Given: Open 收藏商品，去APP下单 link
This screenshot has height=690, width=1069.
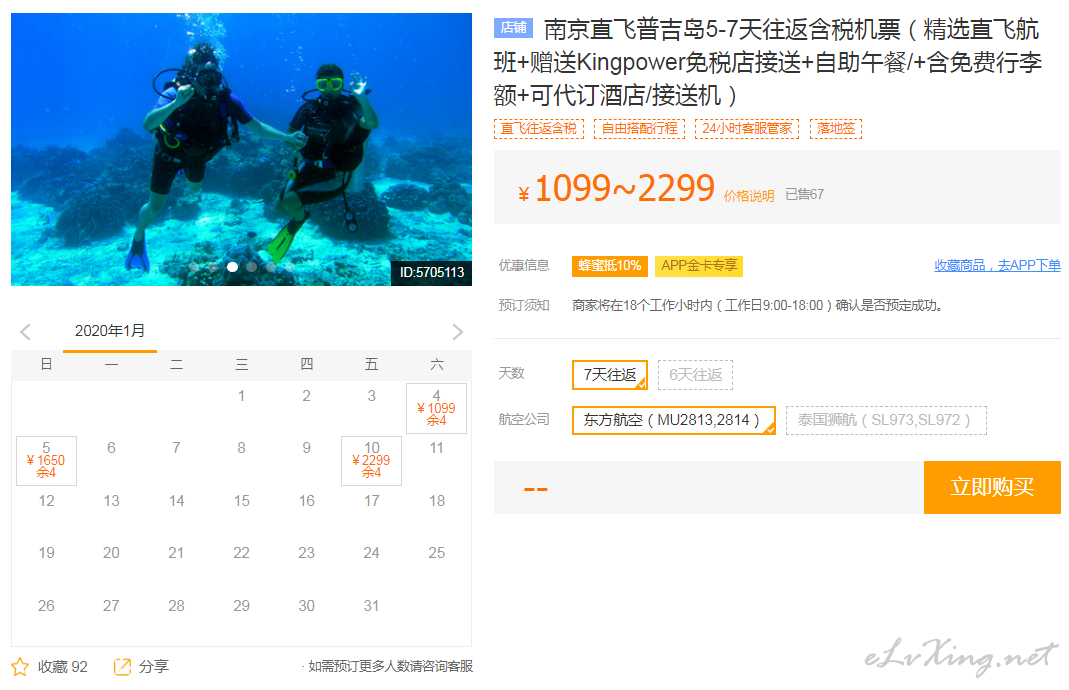Looking at the screenshot, I should tap(997, 265).
